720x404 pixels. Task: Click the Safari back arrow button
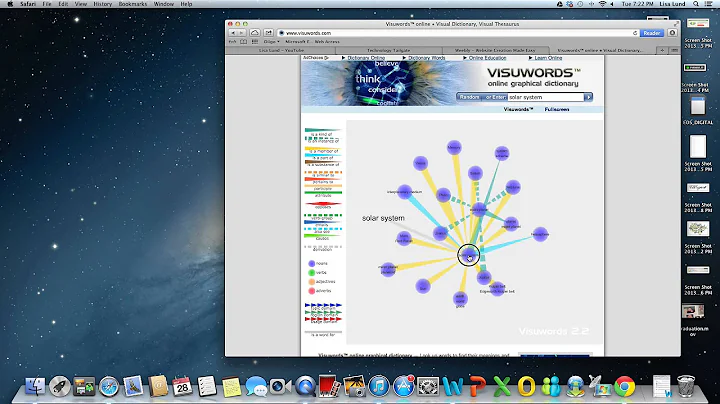(x=233, y=33)
